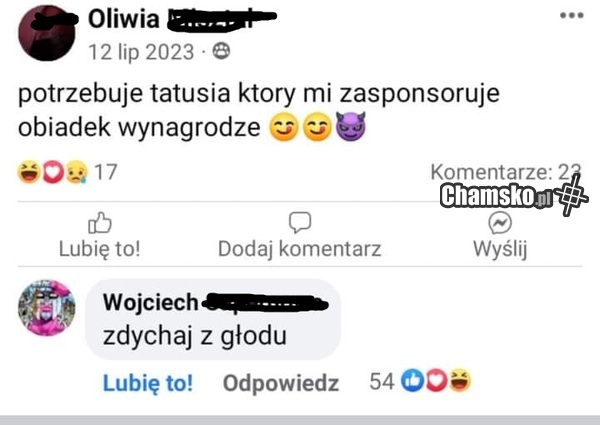This screenshot has width=600, height=425.
Task: Click the Wyślij button label
Action: (500, 249)
